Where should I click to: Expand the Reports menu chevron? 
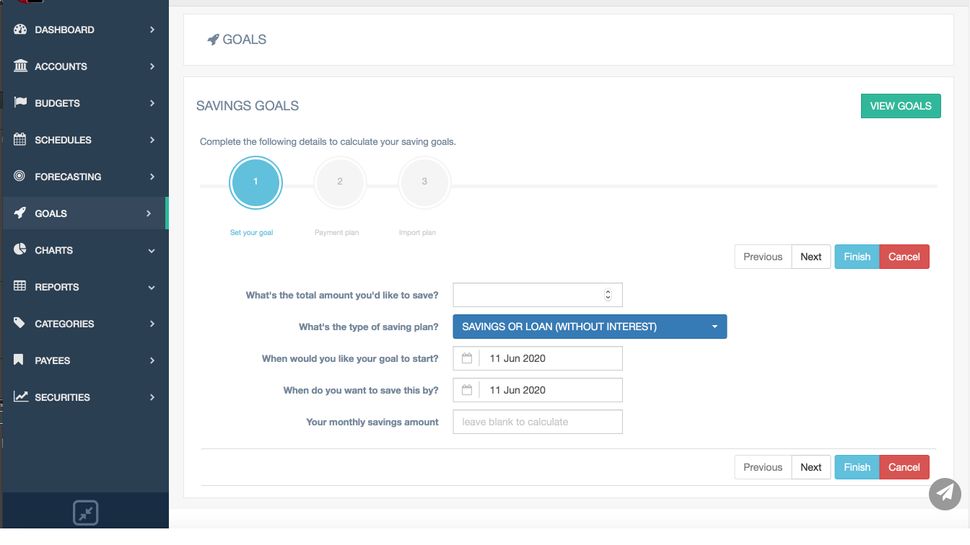click(152, 287)
